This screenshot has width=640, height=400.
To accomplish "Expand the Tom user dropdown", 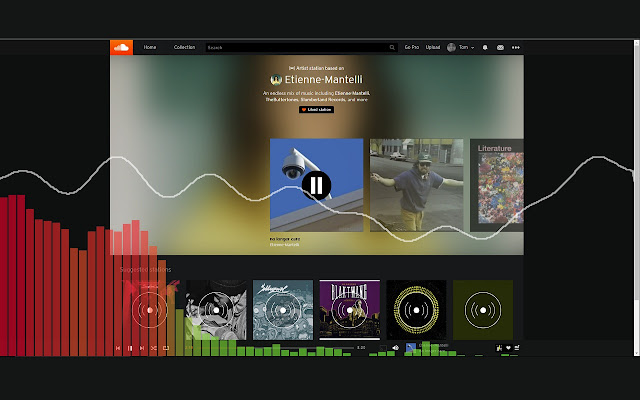I will point(467,47).
